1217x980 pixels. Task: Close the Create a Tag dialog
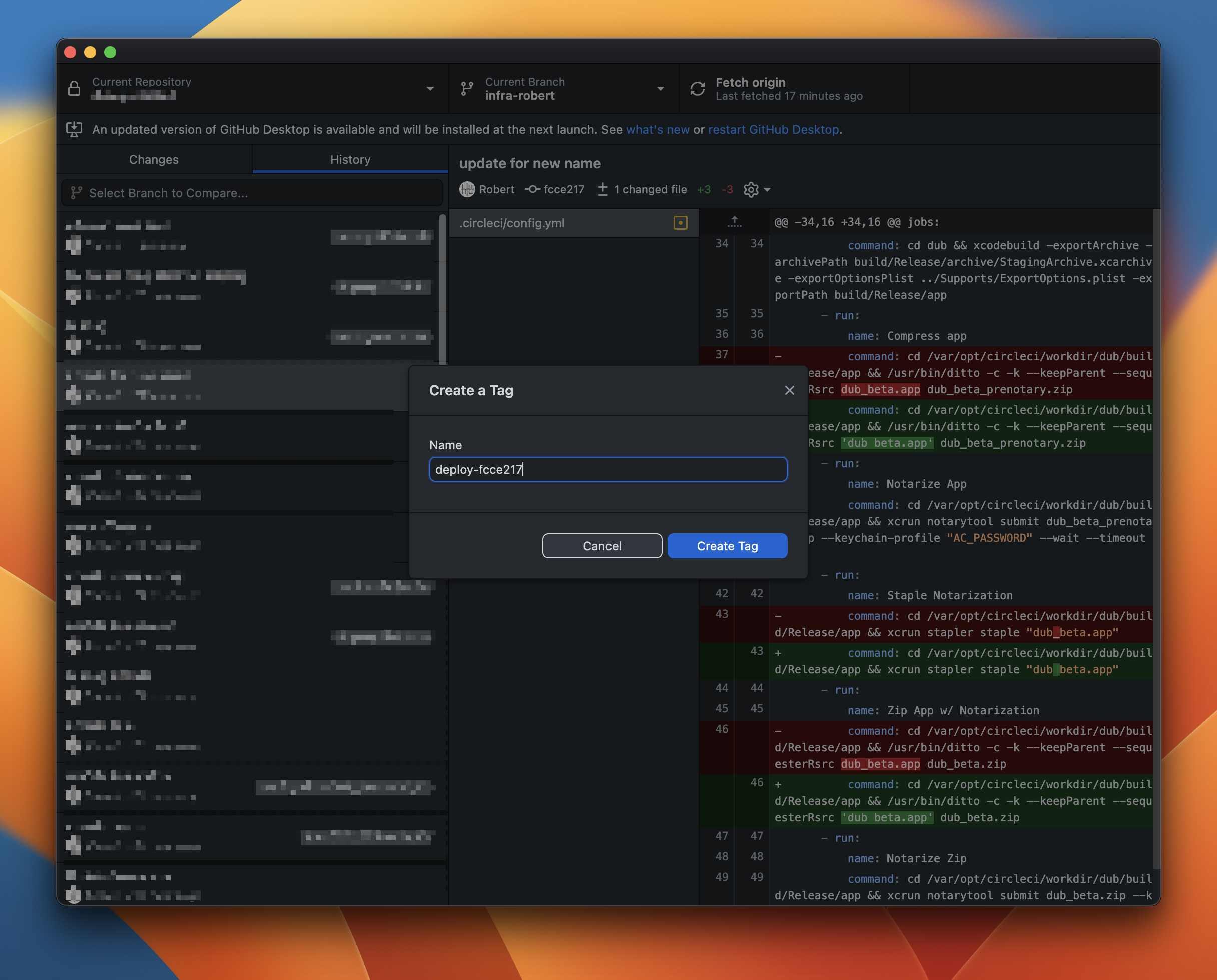click(x=789, y=390)
